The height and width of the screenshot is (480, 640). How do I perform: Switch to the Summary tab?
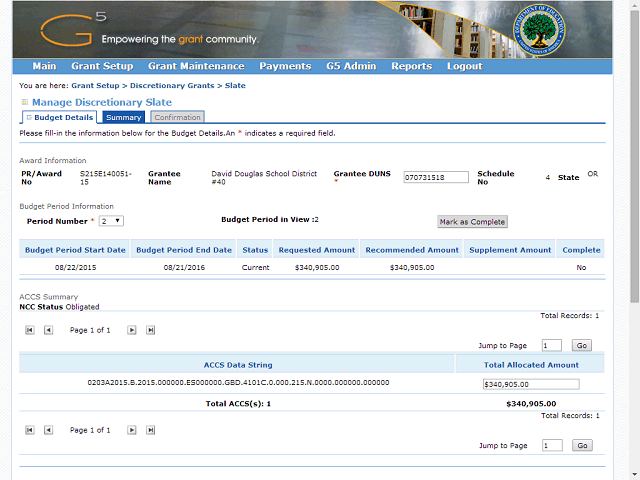[124, 117]
